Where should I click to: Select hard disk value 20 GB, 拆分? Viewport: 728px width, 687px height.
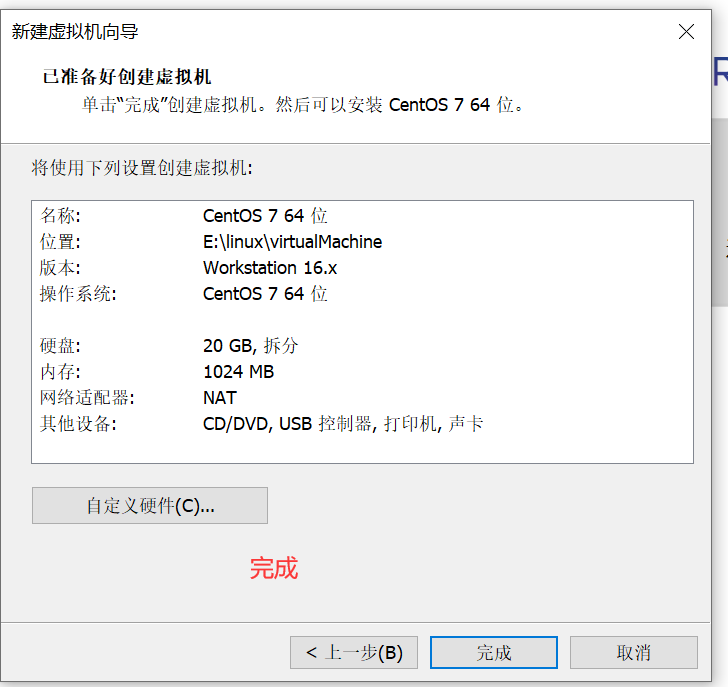(x=251, y=346)
